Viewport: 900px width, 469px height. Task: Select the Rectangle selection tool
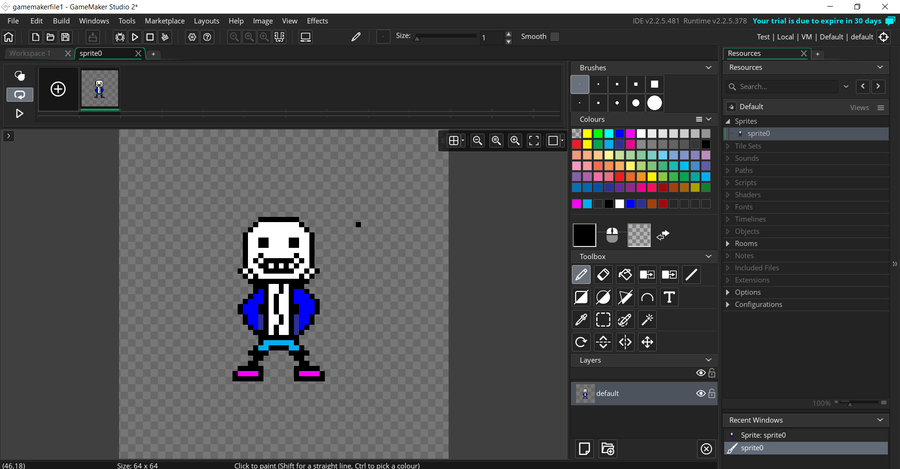click(603, 320)
